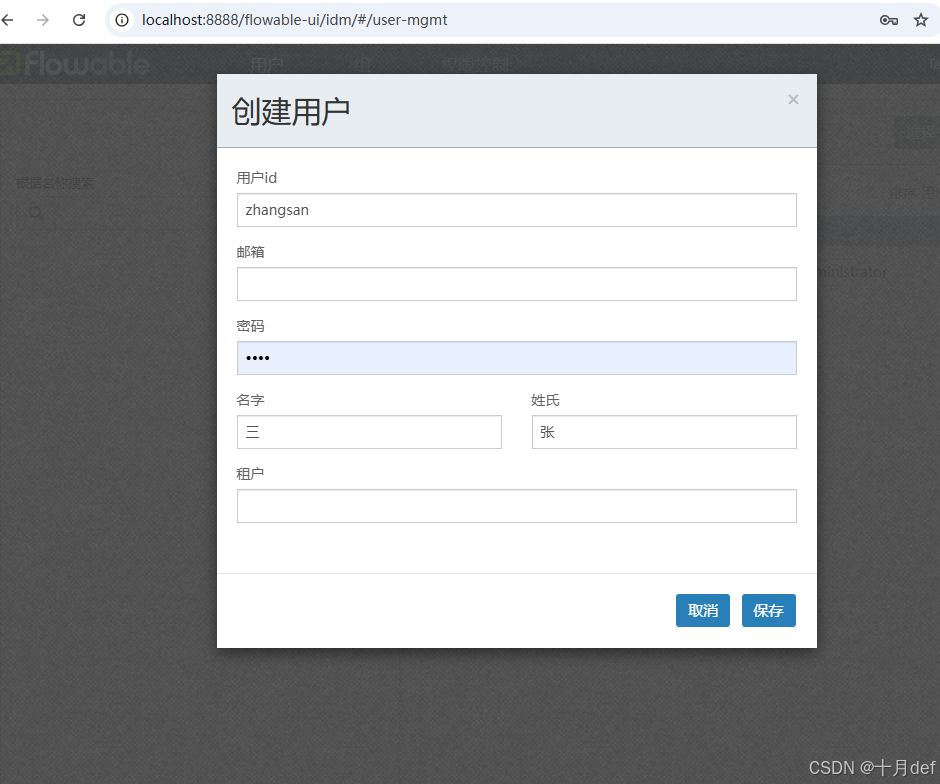940x784 pixels.
Task: Save the new user with 保存
Action: 769,610
